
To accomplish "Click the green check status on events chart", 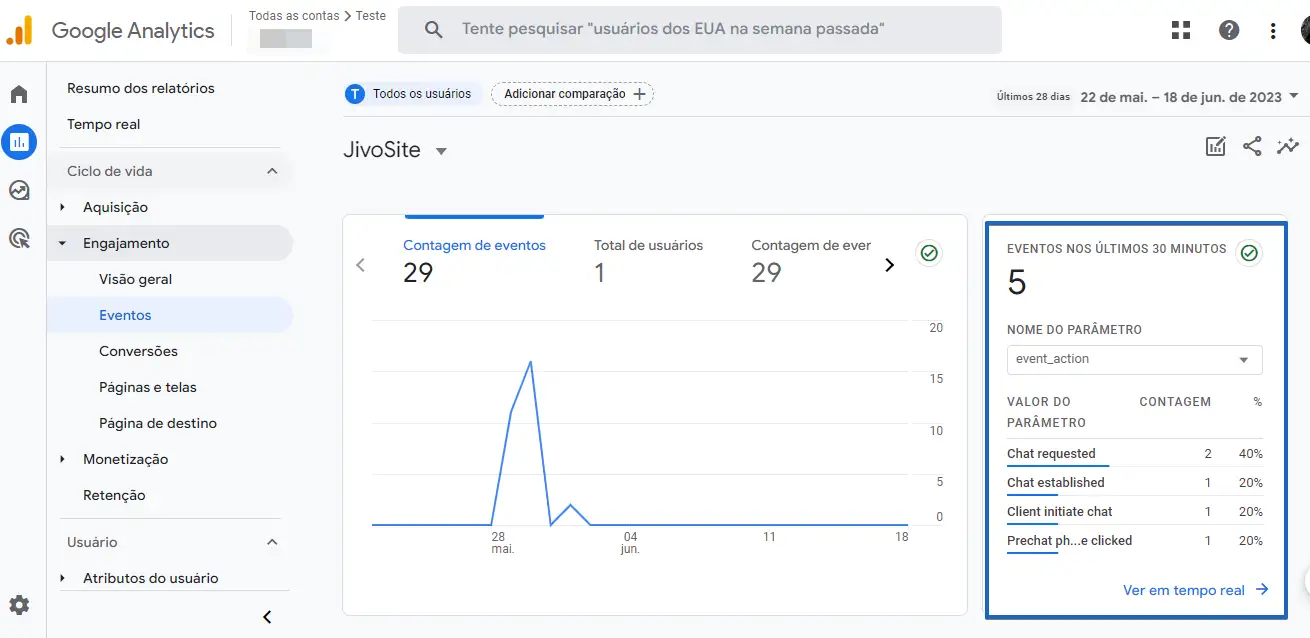I will [x=929, y=253].
